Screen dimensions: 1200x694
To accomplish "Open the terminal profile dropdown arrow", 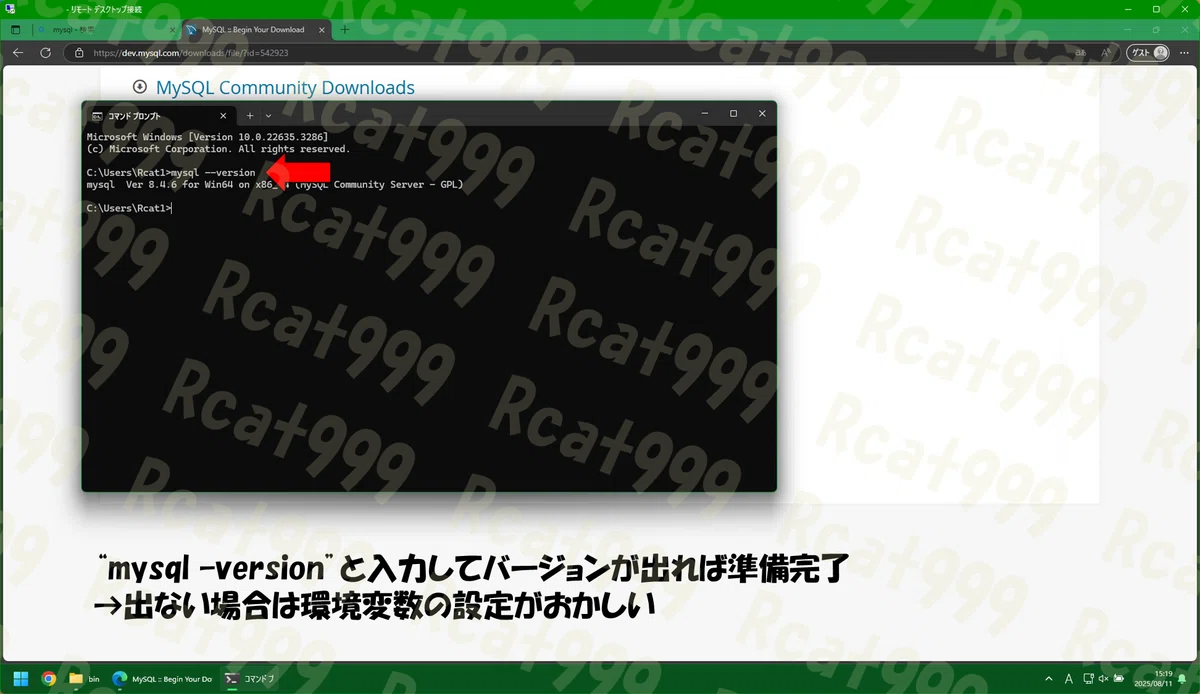I will click(x=268, y=115).
